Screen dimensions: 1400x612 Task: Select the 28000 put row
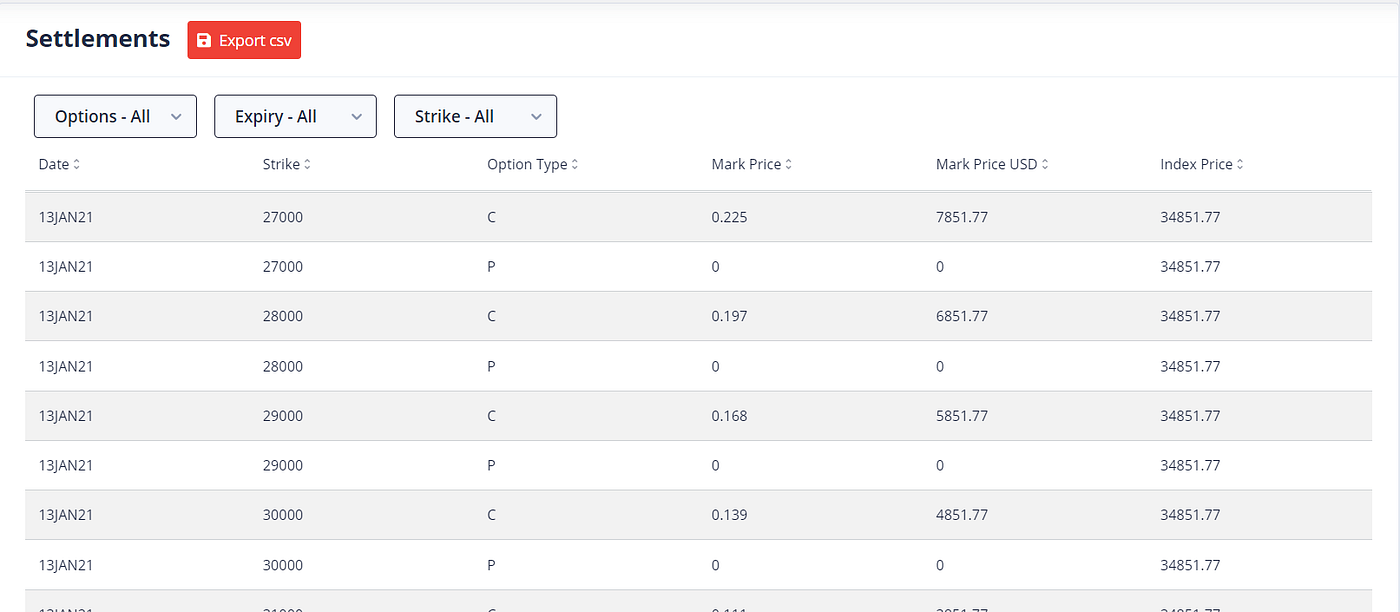tap(698, 366)
